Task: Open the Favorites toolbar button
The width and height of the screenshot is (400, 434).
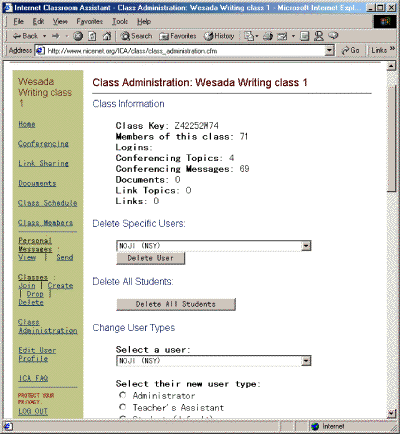Action: pos(178,36)
